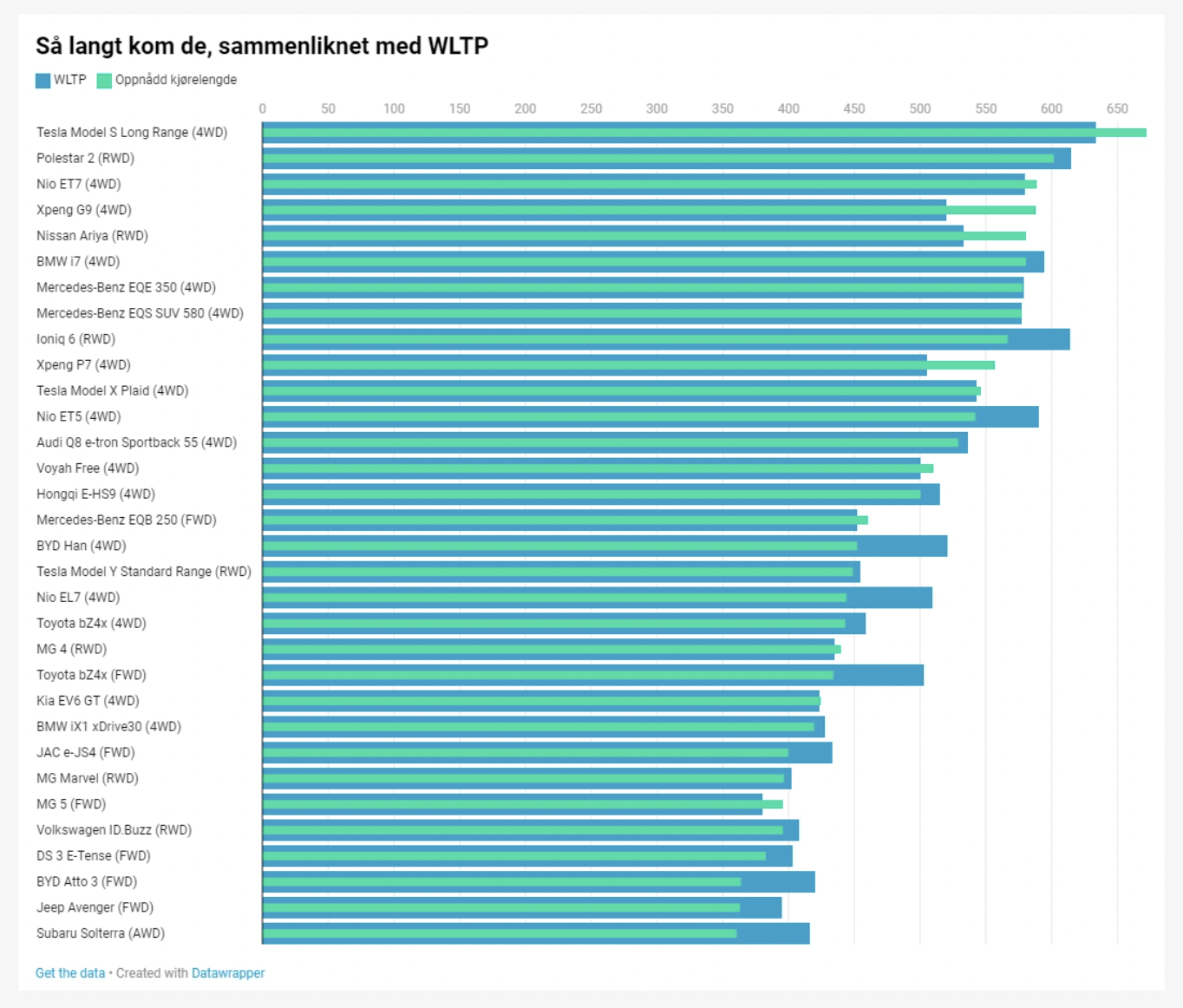Click the Jeep Avenger (FWD) bar
Image resolution: width=1183 pixels, height=1008 pixels.
[522, 907]
